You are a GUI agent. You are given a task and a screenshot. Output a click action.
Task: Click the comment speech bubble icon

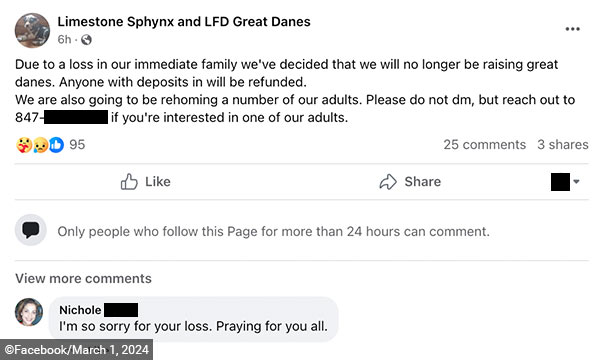point(31,230)
